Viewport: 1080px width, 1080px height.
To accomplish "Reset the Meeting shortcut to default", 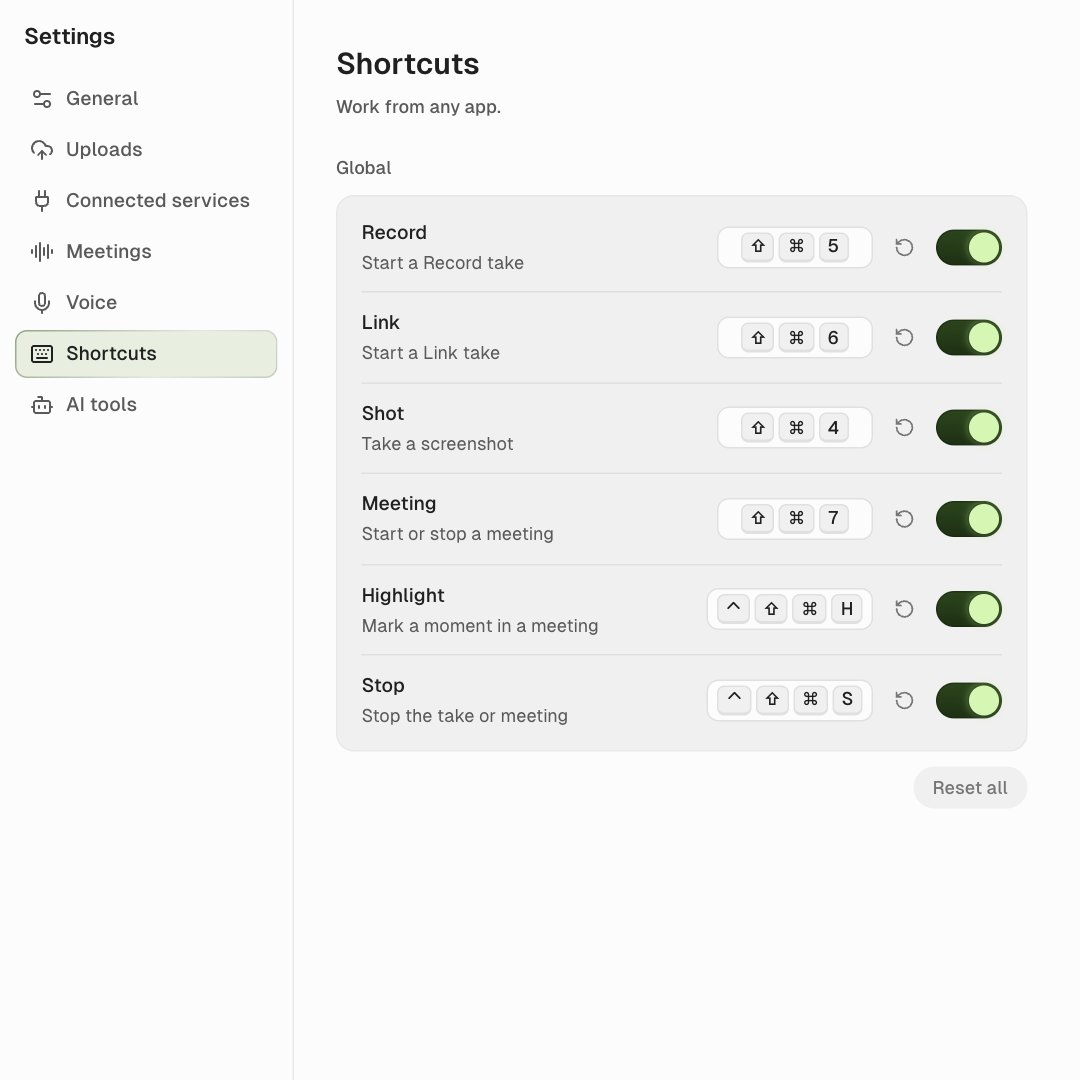I will (904, 519).
